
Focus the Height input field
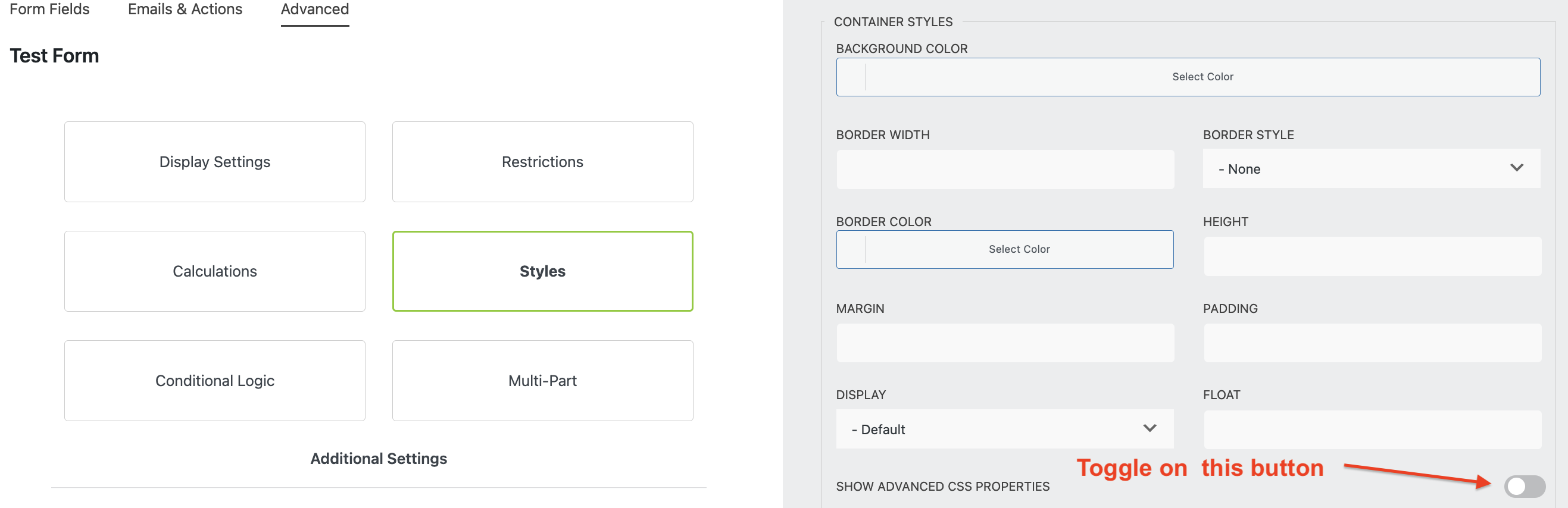1373,256
